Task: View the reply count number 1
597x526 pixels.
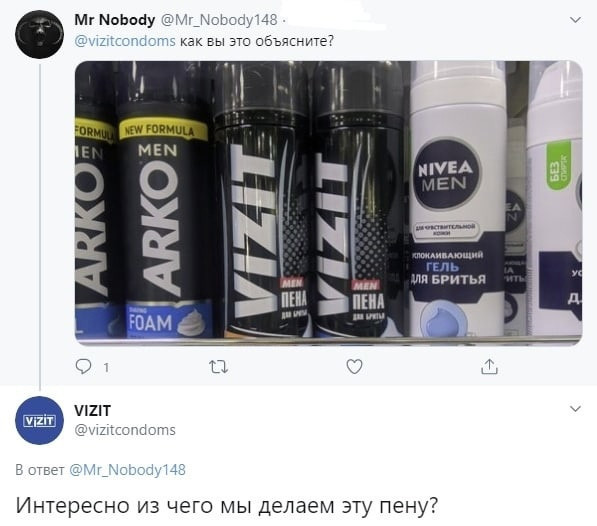Action: coord(106,368)
